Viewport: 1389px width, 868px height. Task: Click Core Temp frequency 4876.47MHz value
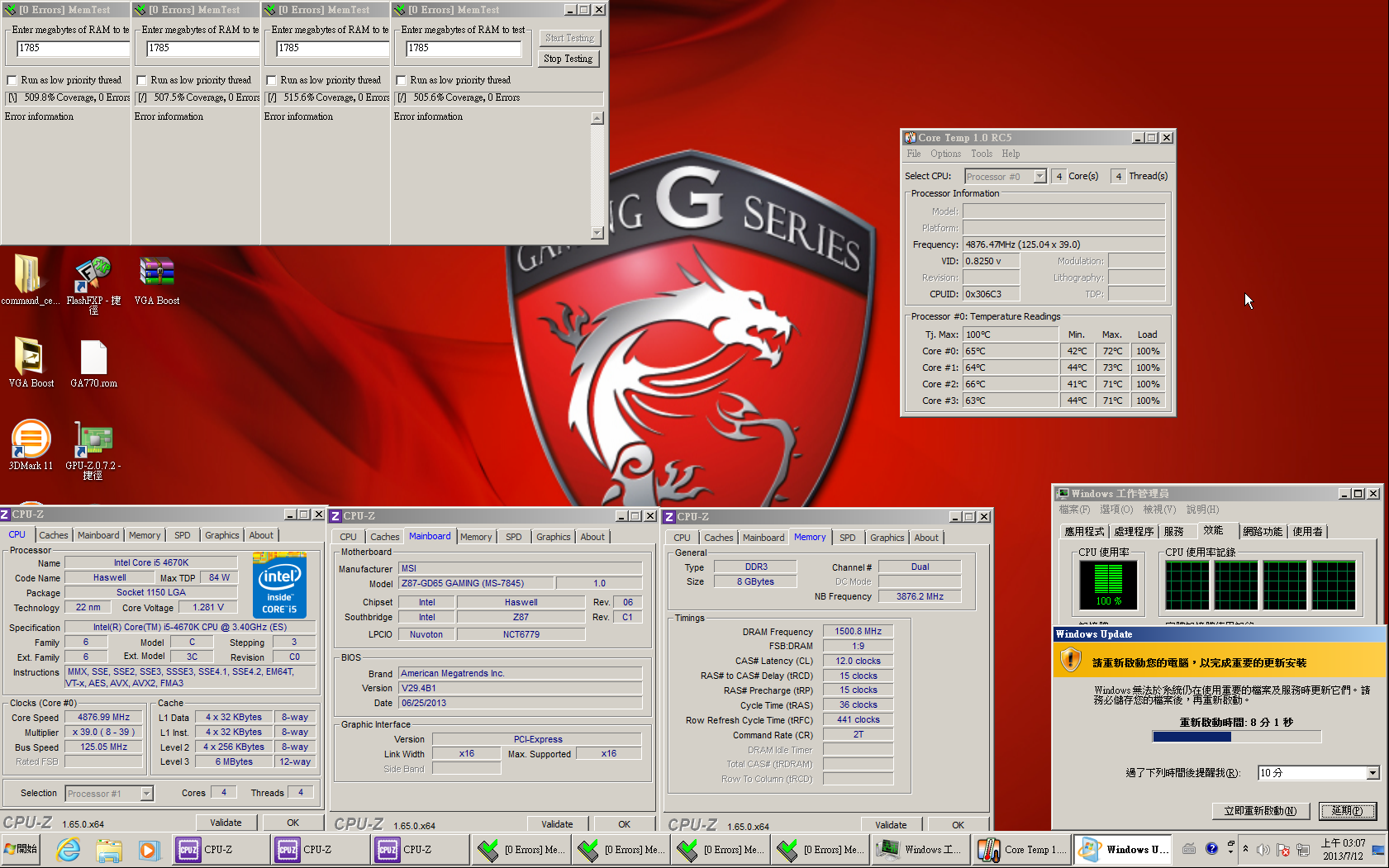pos(1064,244)
